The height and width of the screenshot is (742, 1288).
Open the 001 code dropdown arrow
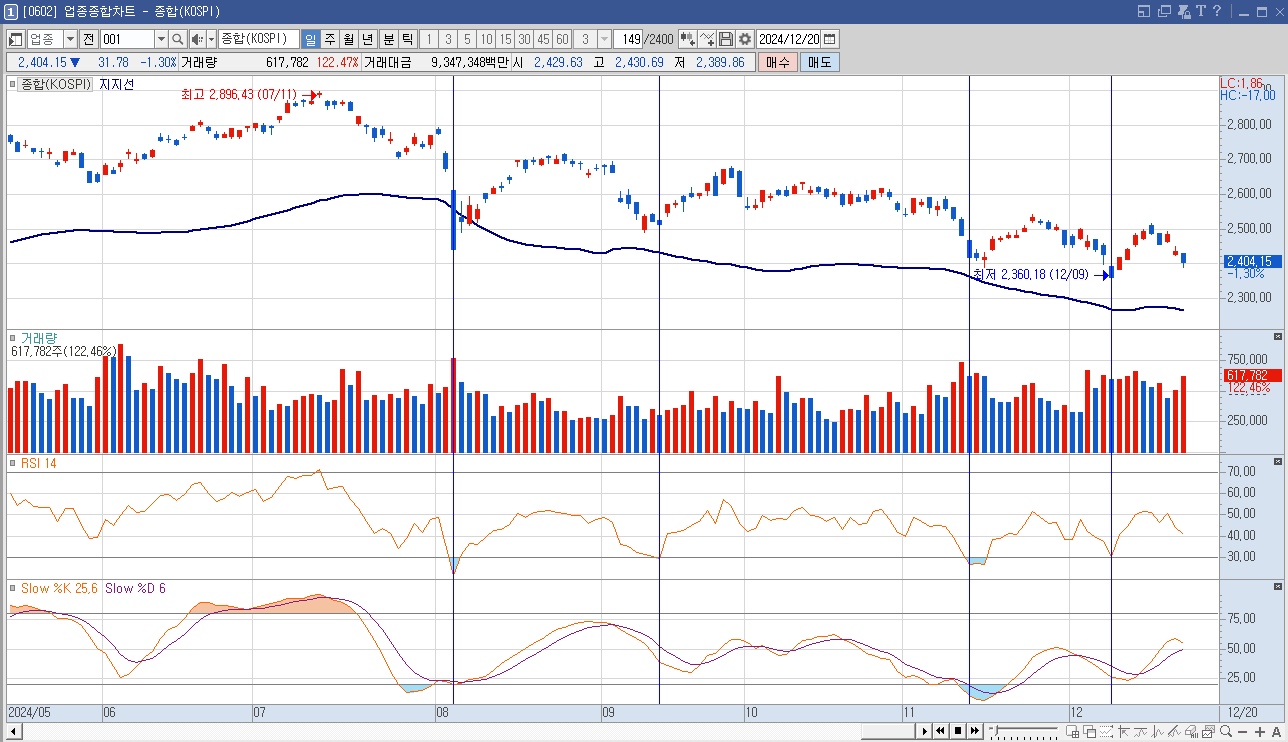pos(161,39)
